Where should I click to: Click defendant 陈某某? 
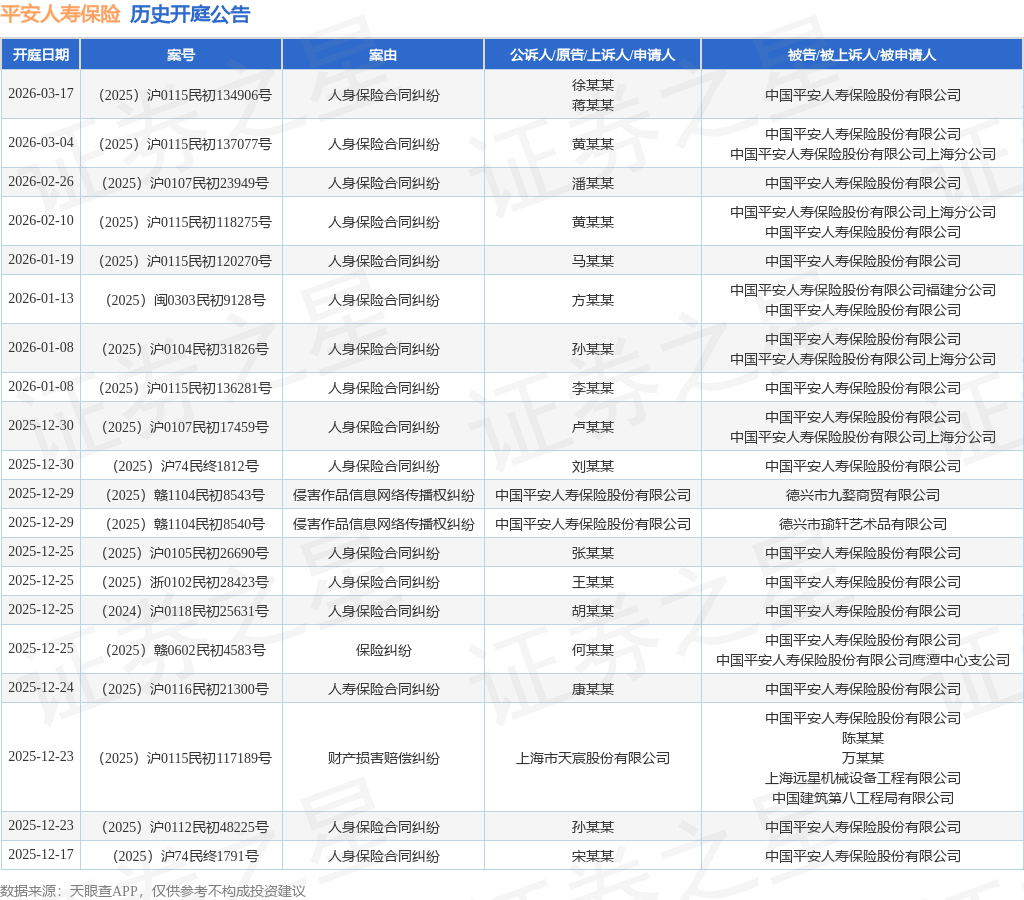863,738
